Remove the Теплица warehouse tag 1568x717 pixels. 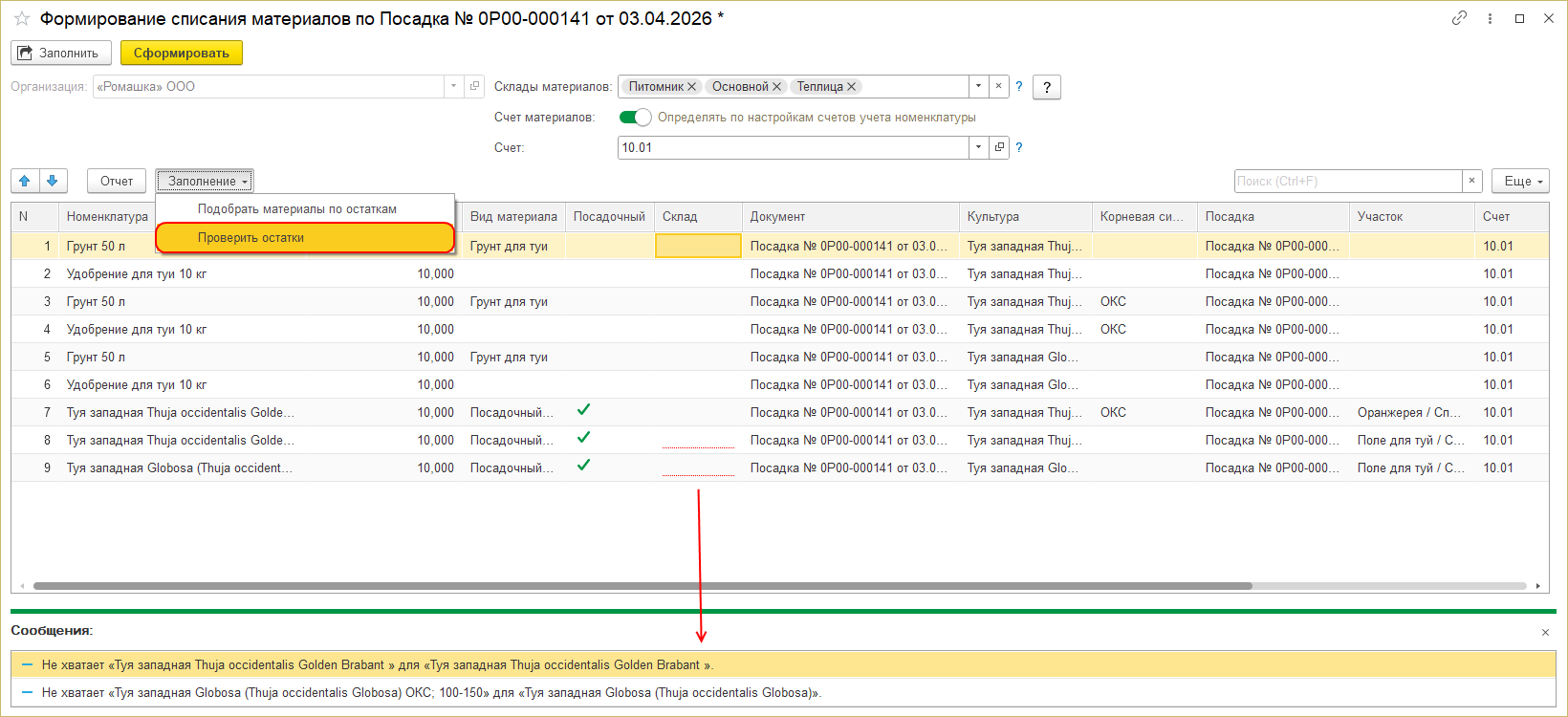click(851, 87)
